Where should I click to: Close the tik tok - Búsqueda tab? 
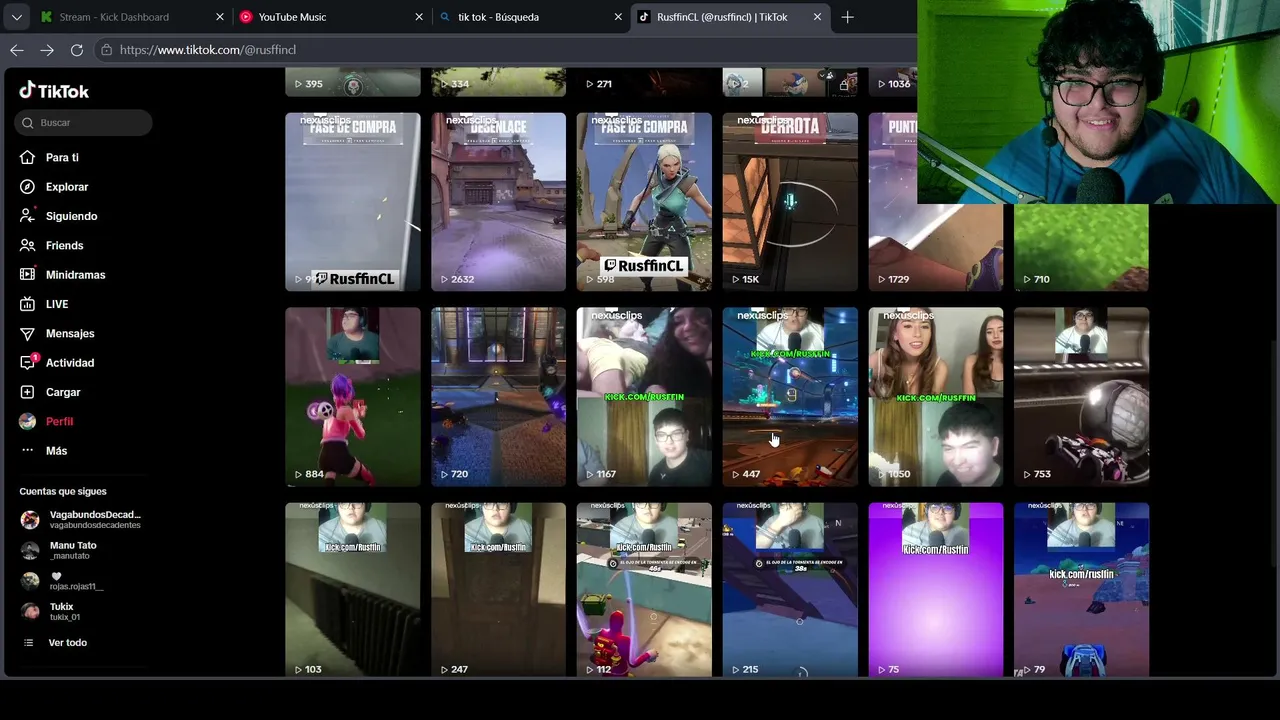618,17
